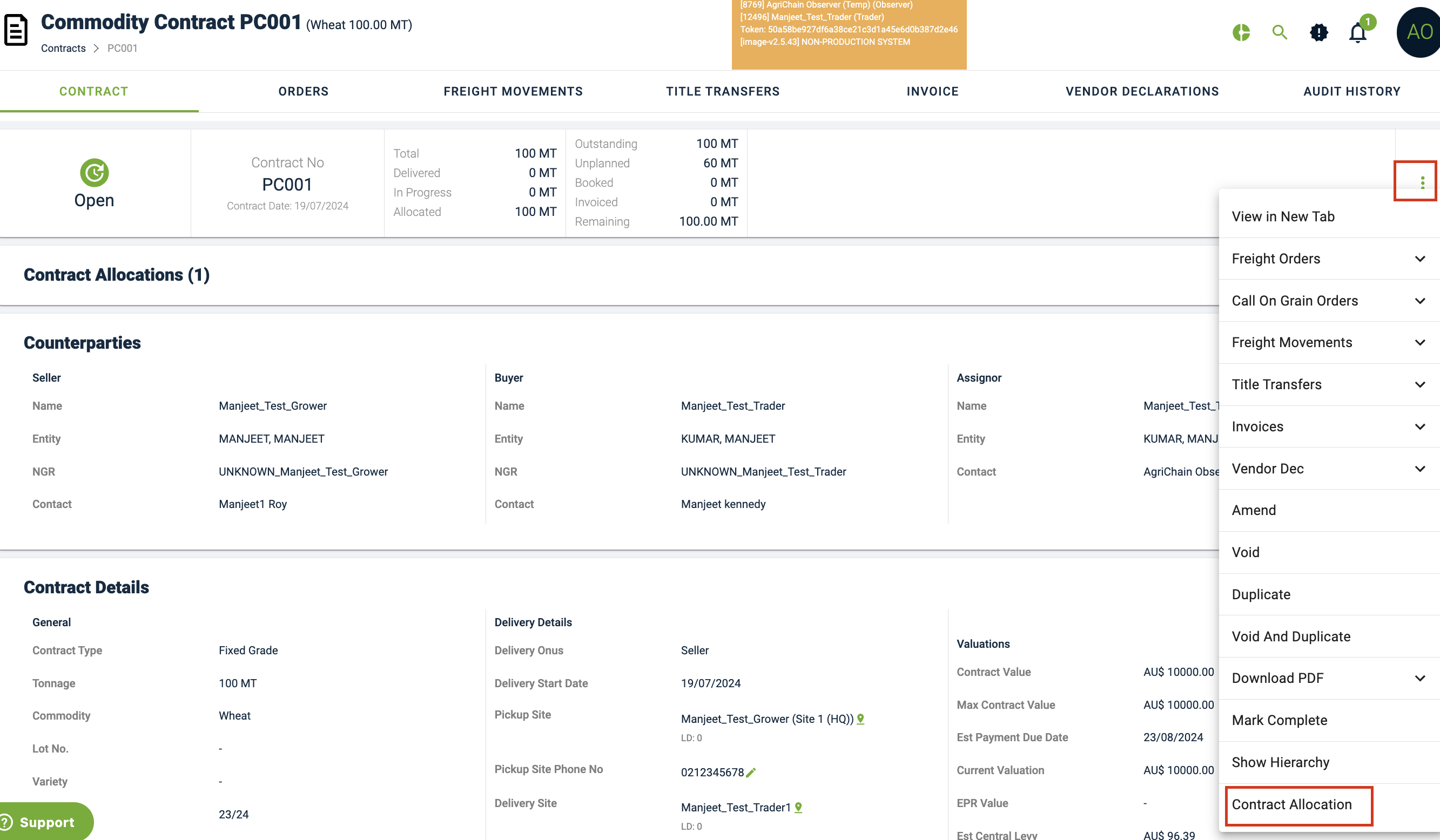
Task: Click the pencil icon beside the pickup phone number
Action: pyautogui.click(x=751, y=772)
